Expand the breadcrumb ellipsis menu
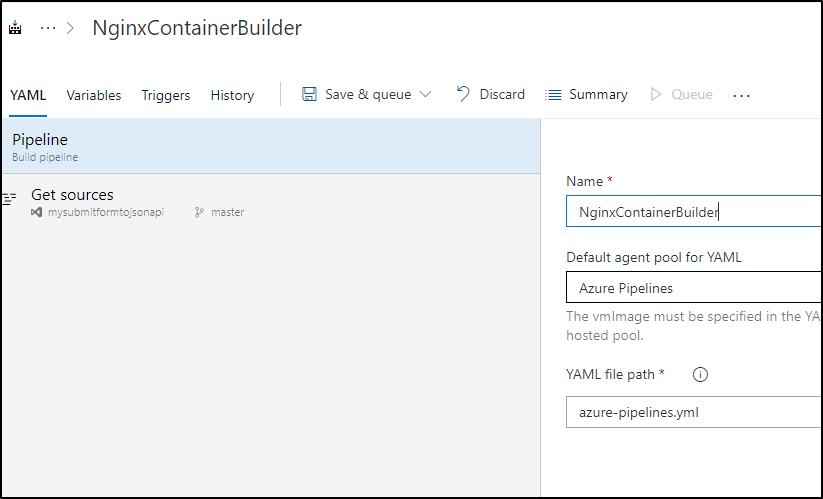The image size is (823, 499). [x=48, y=28]
